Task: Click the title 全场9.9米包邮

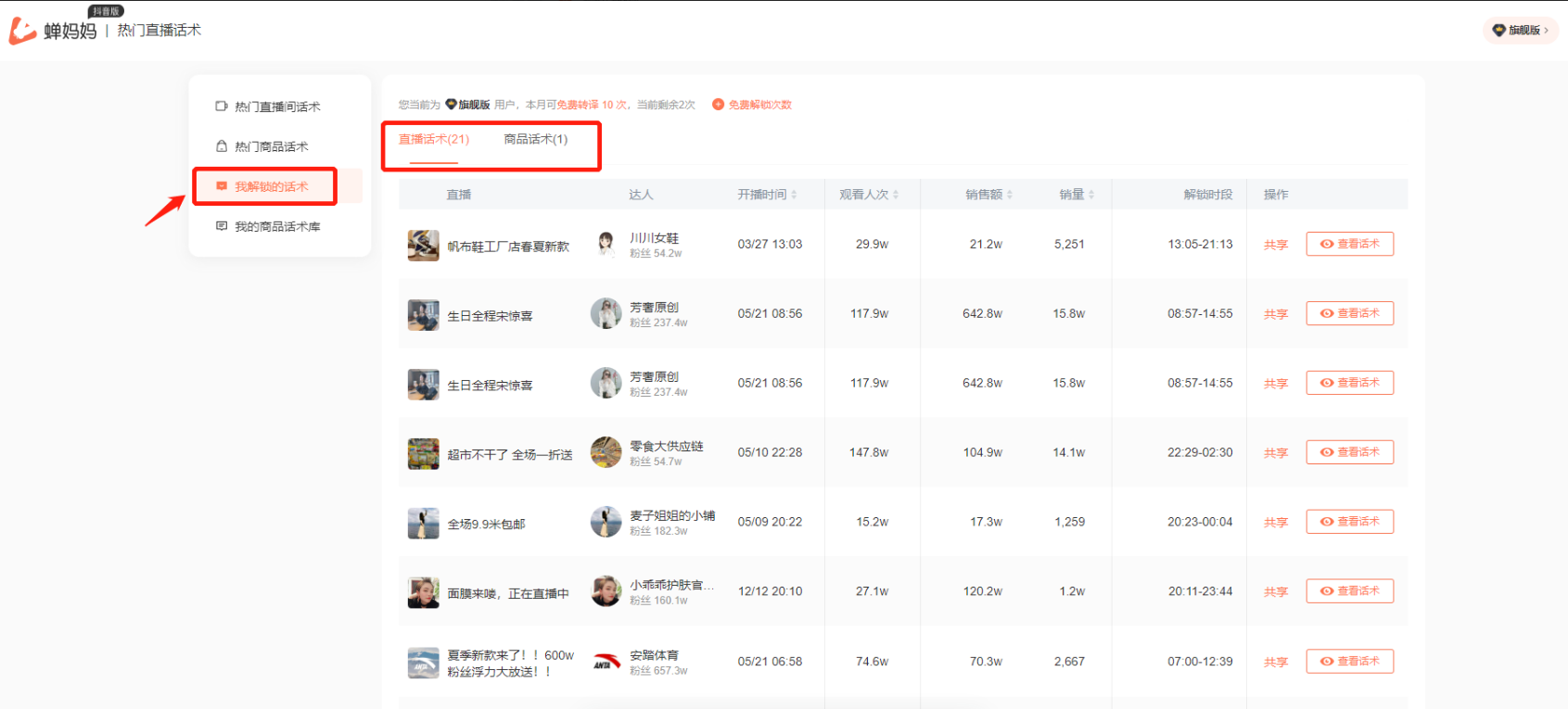Action: pyautogui.click(x=487, y=525)
